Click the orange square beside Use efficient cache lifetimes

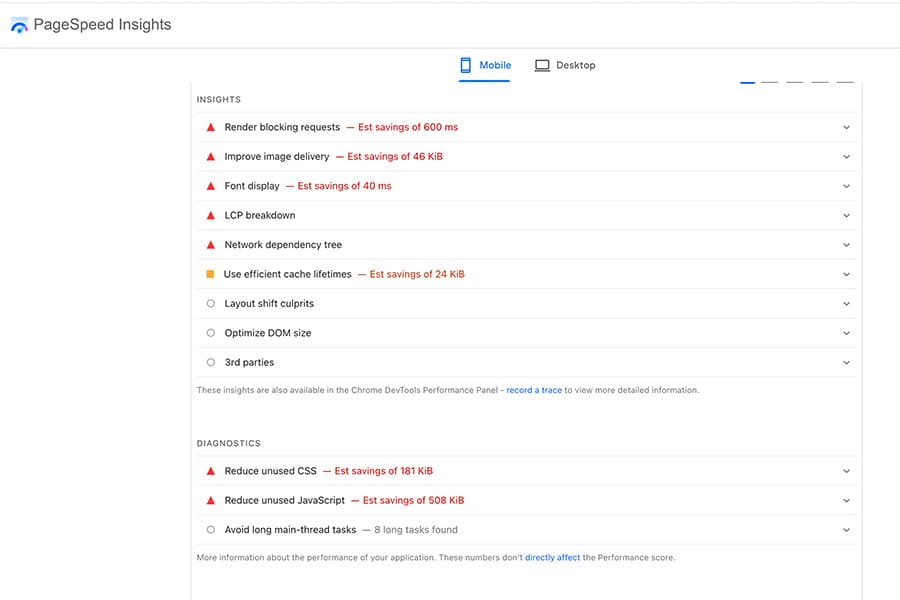(210, 274)
